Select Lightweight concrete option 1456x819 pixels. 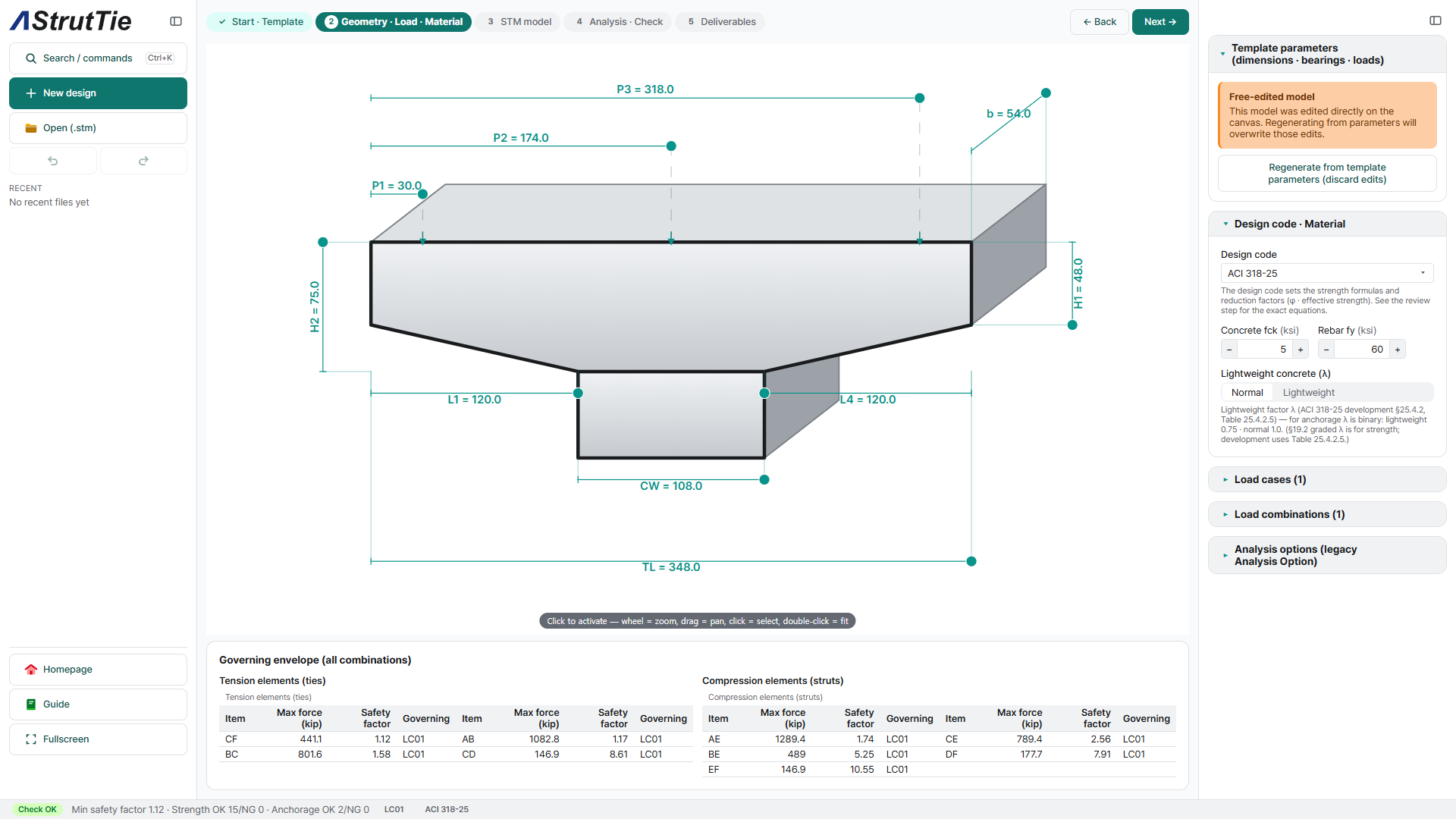click(1309, 393)
